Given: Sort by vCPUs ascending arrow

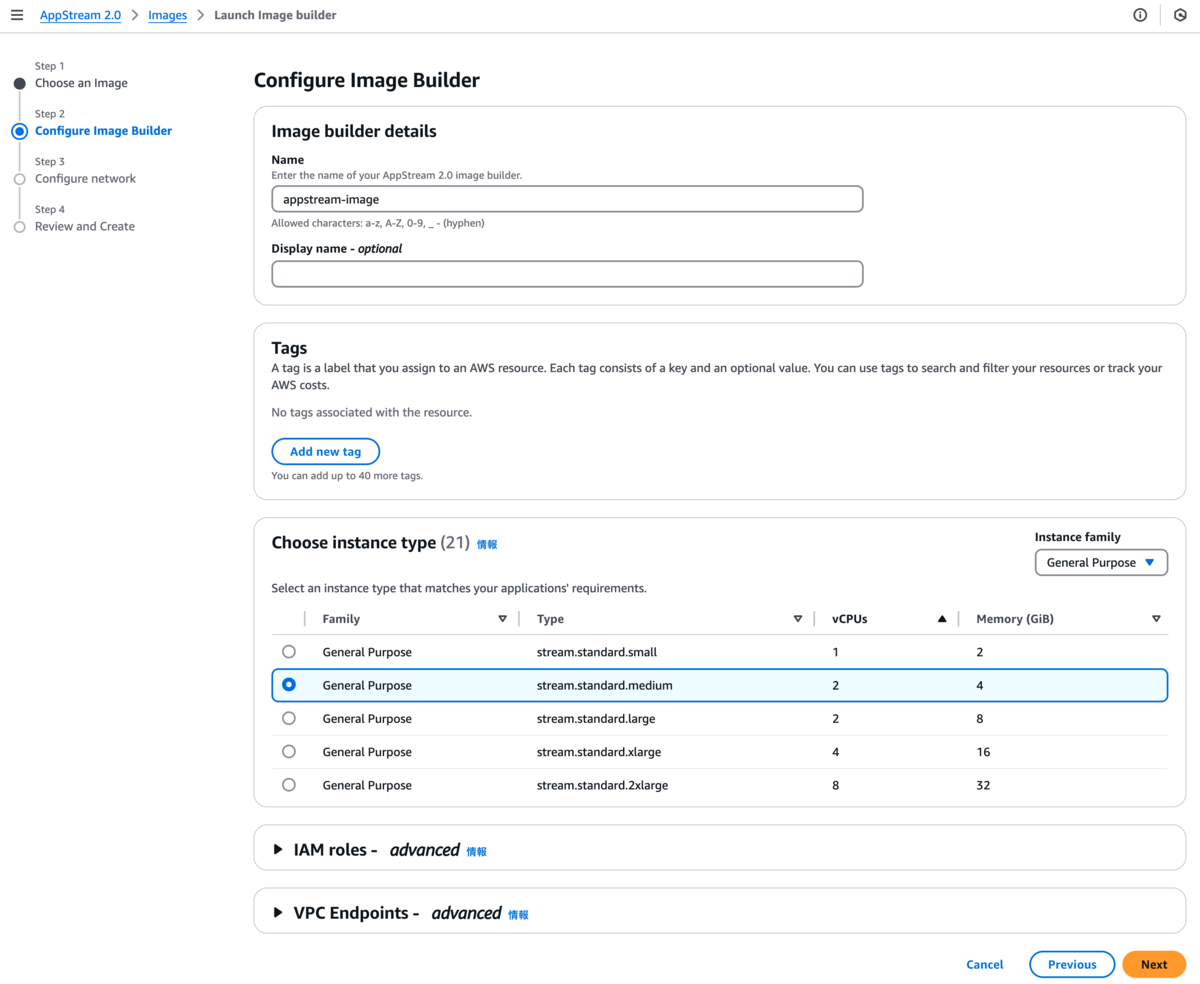Looking at the screenshot, I should [942, 619].
